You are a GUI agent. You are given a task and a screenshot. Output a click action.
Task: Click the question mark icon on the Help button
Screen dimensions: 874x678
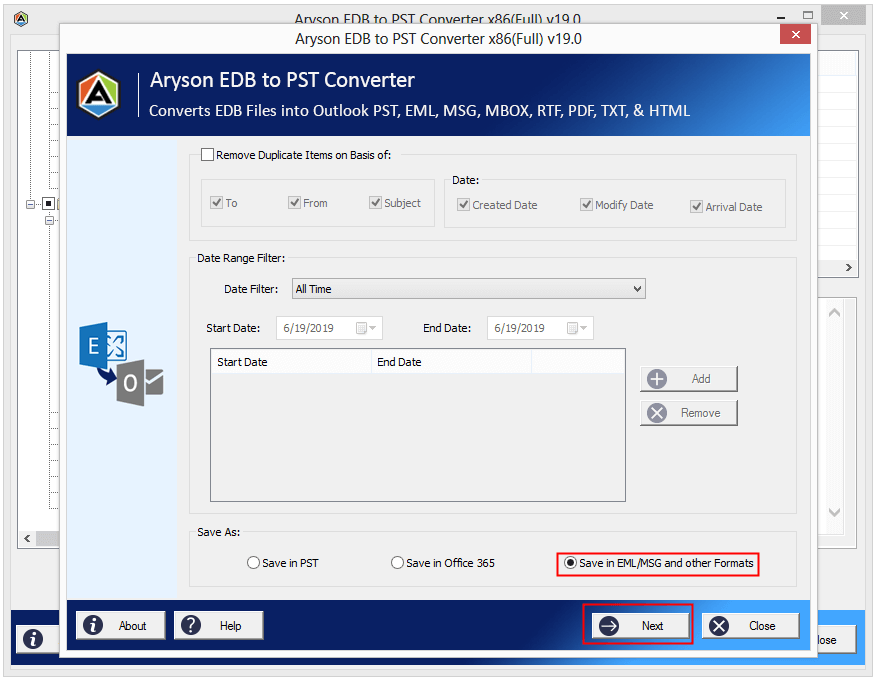click(191, 626)
